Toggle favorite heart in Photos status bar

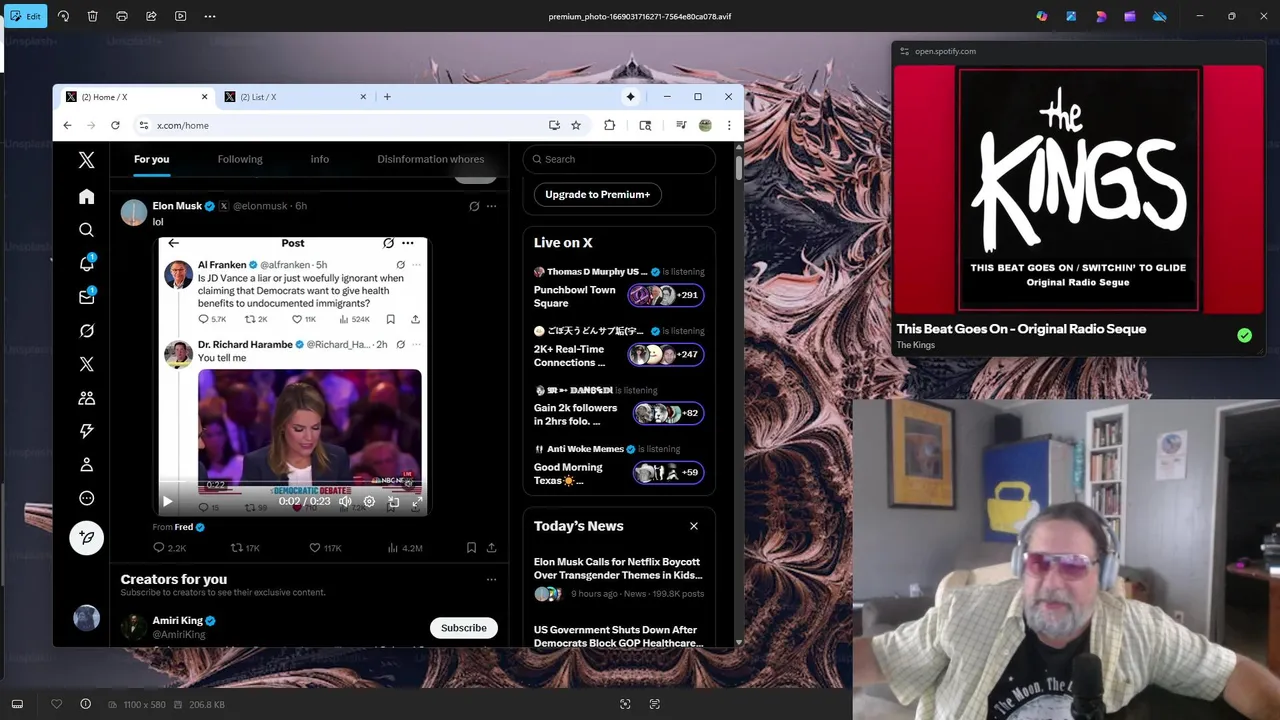[57, 704]
